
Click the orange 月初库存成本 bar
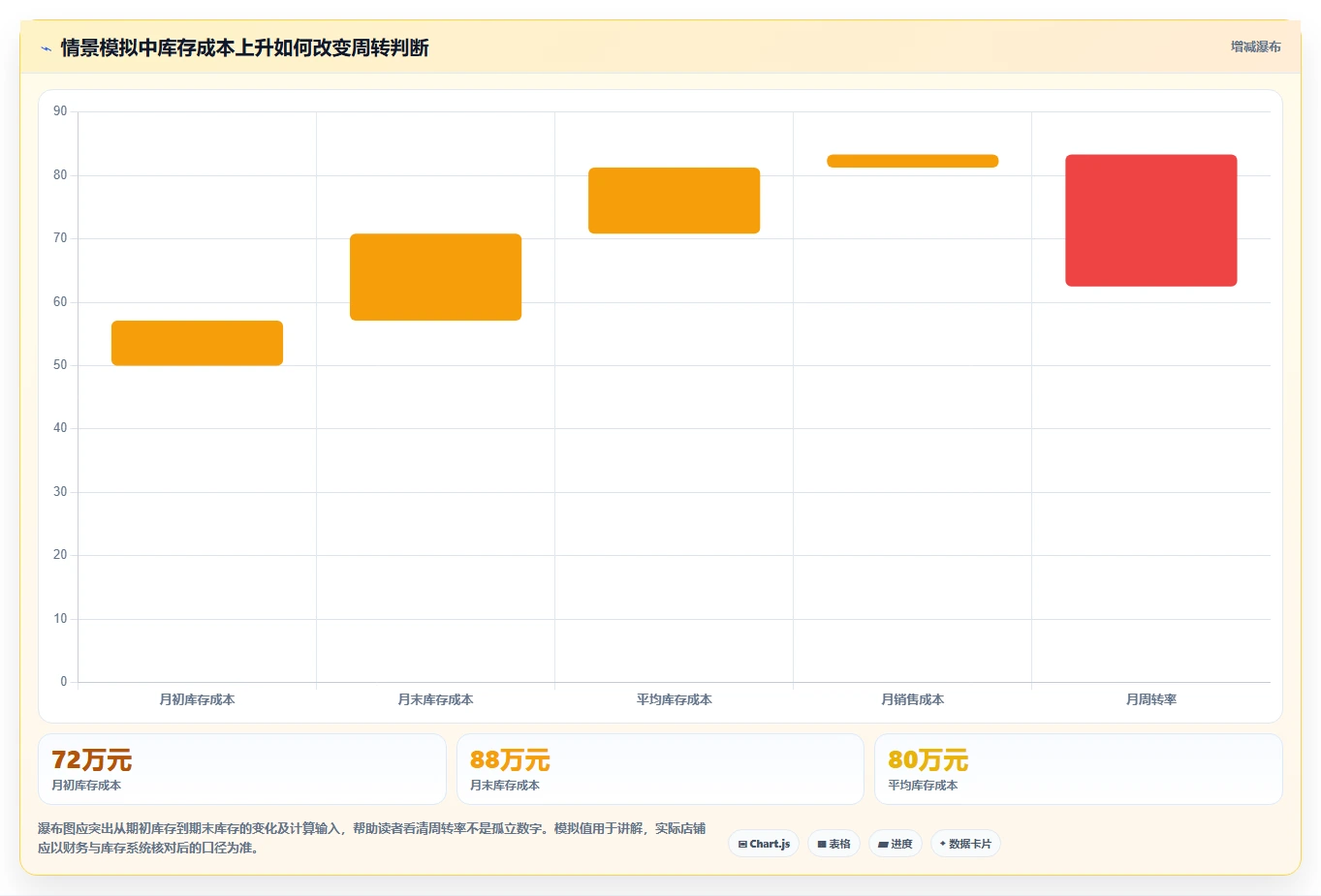click(197, 343)
